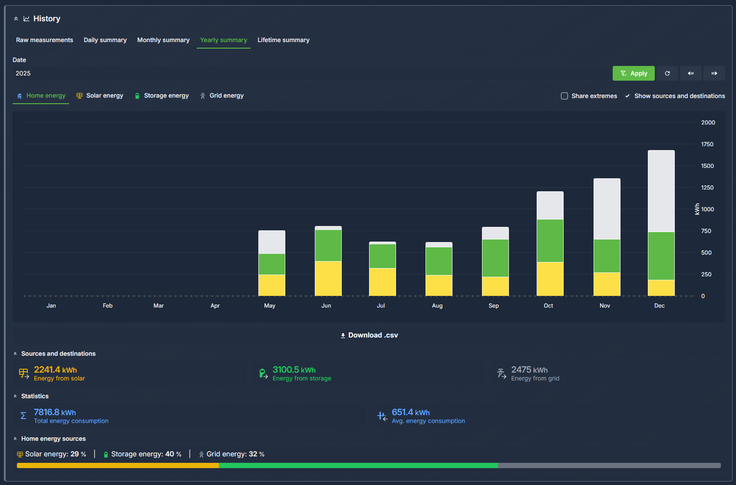Viewport: 736px width, 485px height.
Task: Click the energy from grid pylon icon
Action: pyautogui.click(x=501, y=373)
